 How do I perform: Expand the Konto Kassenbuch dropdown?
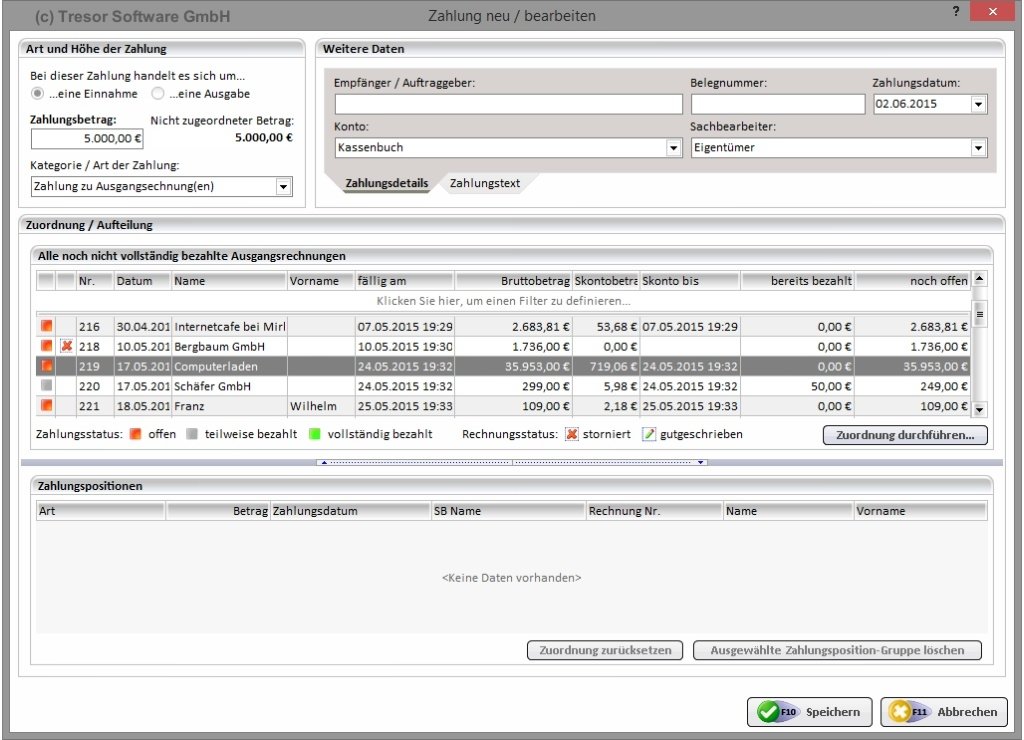click(673, 148)
